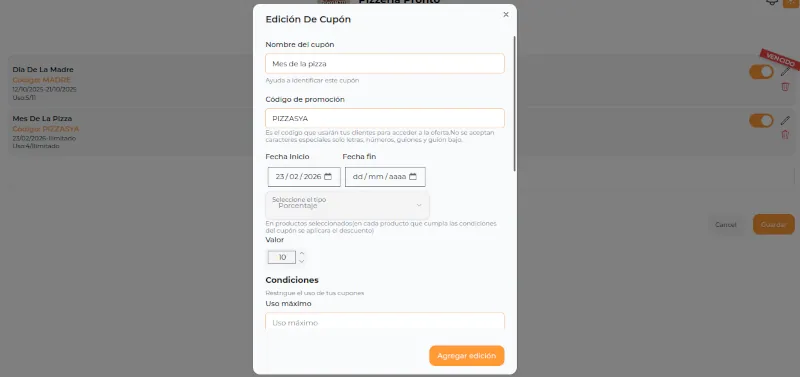Edit the Mes De La Pizza coupon pencil icon

[x=785, y=120]
